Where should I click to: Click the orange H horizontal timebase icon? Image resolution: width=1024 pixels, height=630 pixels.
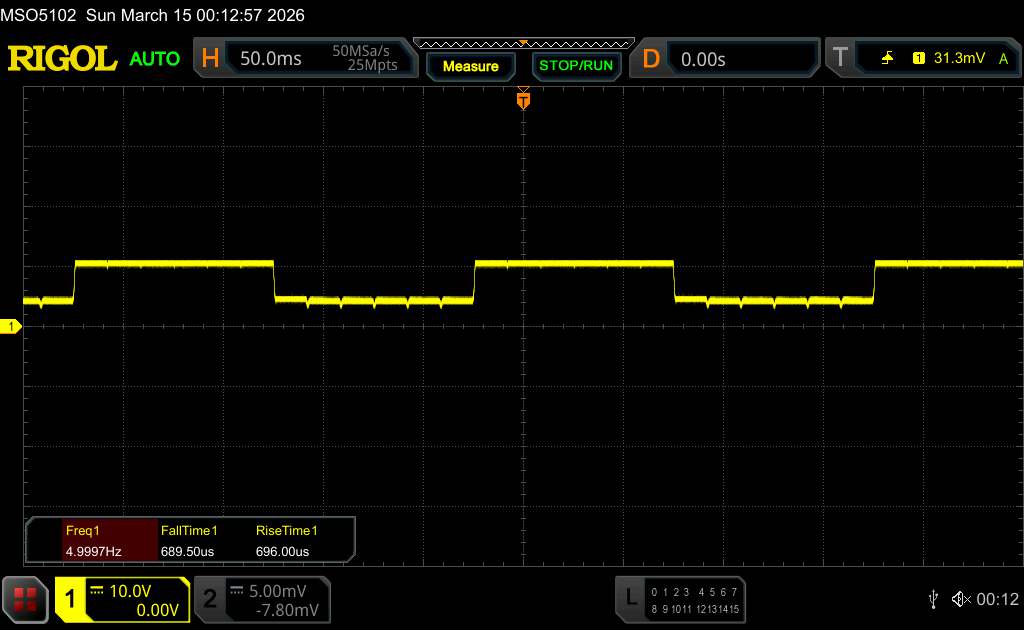[210, 59]
